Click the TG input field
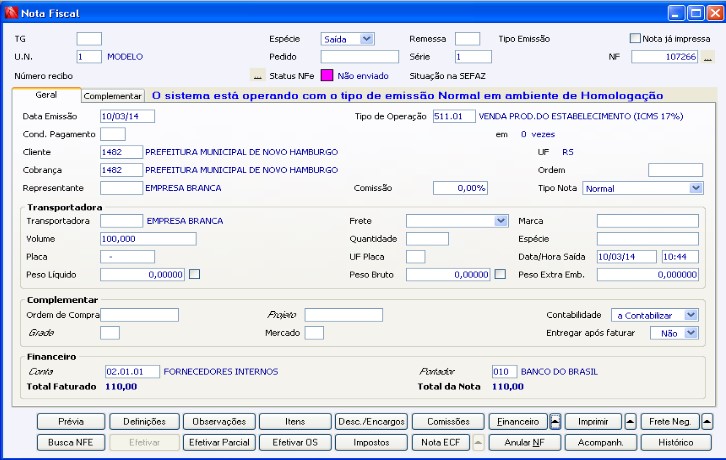 [x=89, y=39]
